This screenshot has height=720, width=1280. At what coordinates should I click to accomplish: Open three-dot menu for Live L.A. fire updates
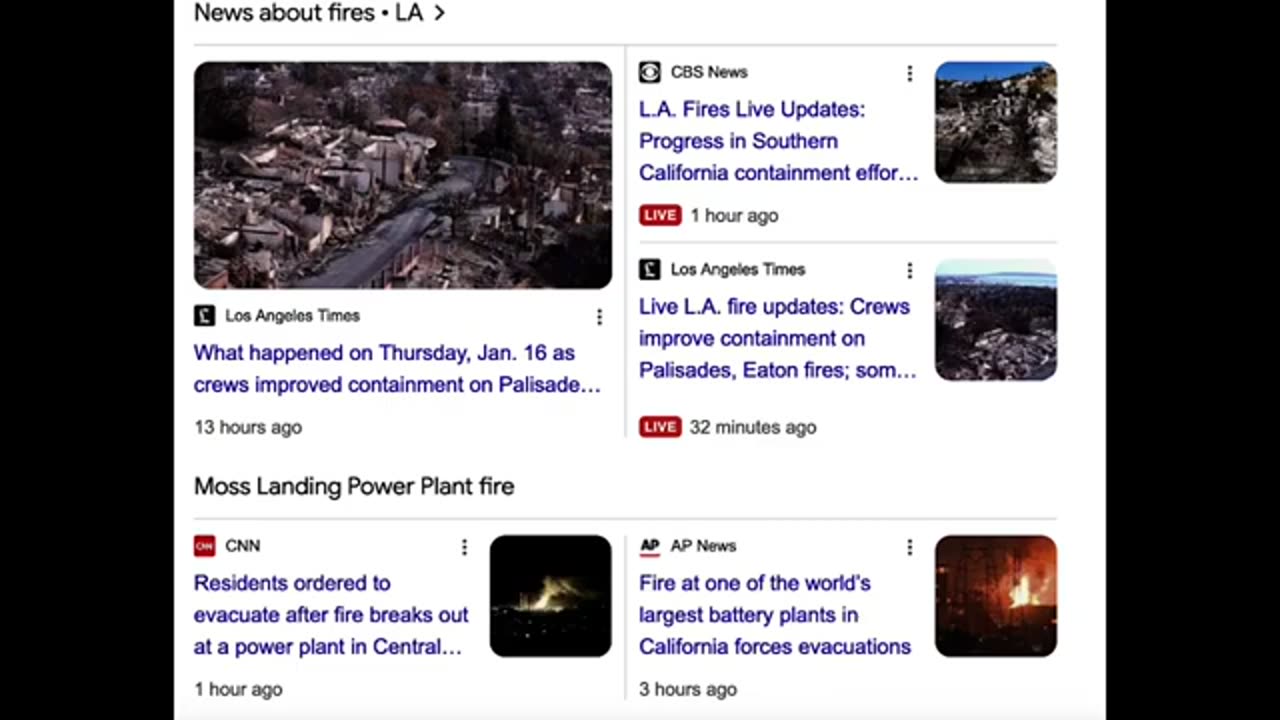point(909,270)
